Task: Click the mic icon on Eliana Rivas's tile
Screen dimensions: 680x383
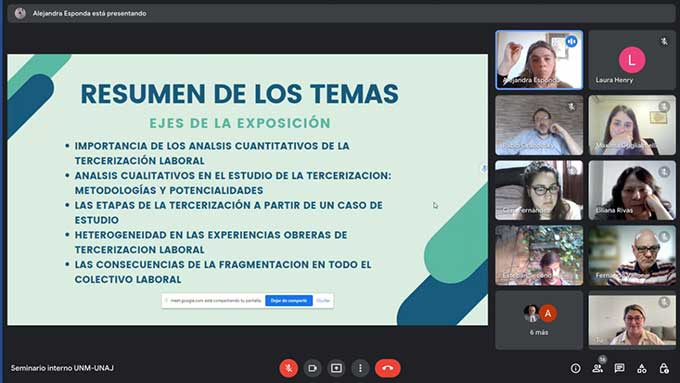Action: pyautogui.click(x=664, y=172)
